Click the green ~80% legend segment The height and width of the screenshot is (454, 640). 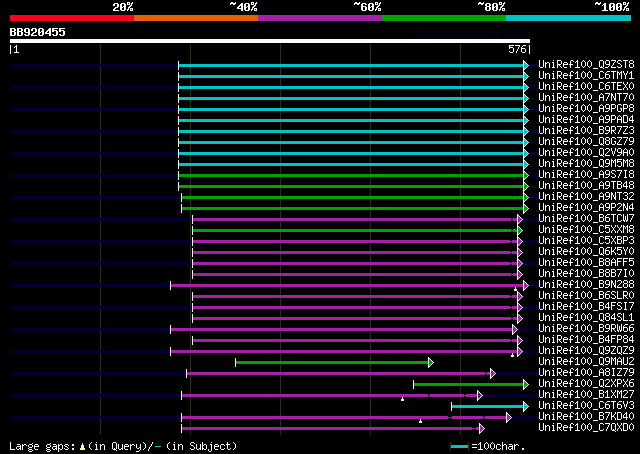click(444, 18)
